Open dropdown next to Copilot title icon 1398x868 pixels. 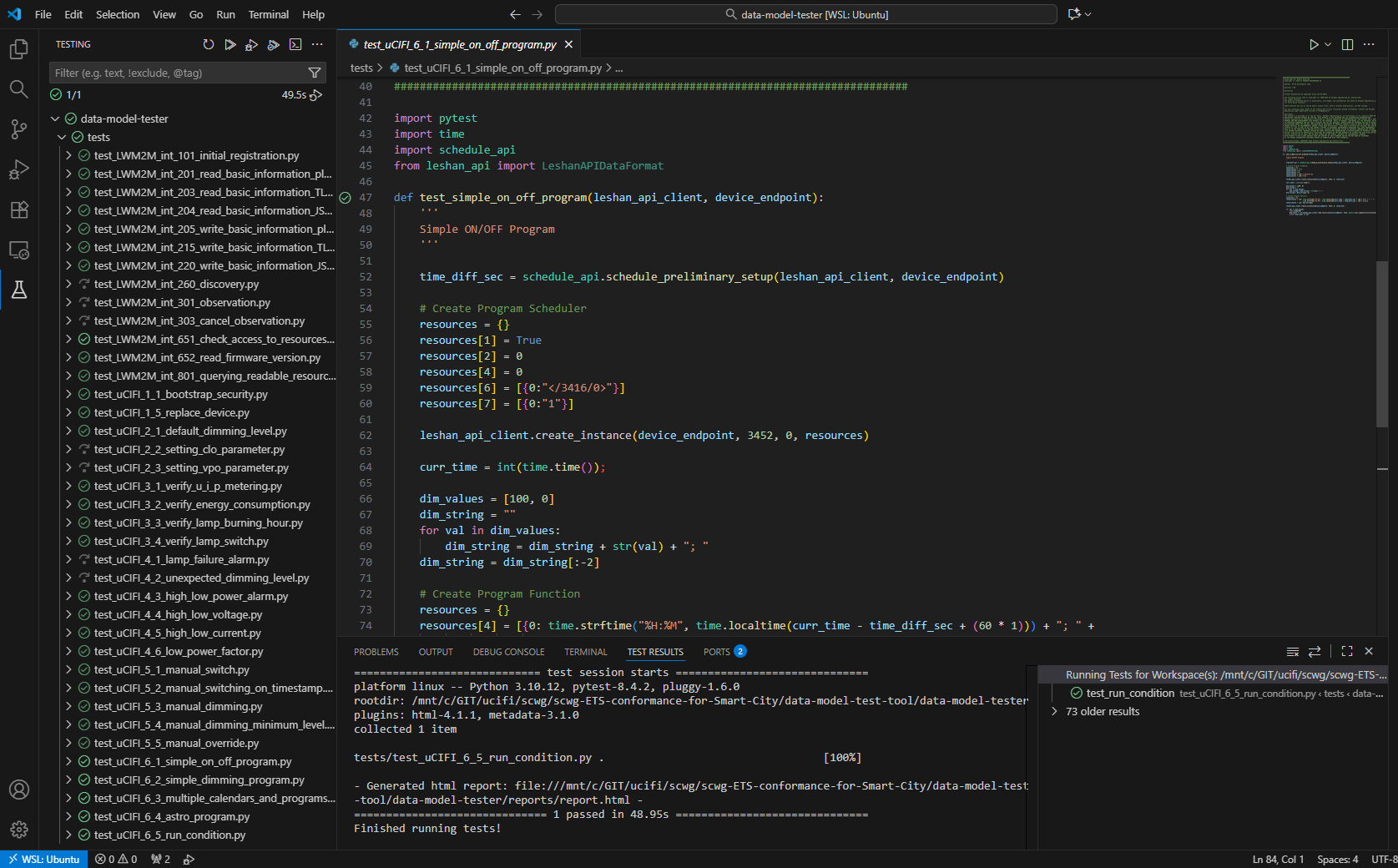pyautogui.click(x=1088, y=14)
